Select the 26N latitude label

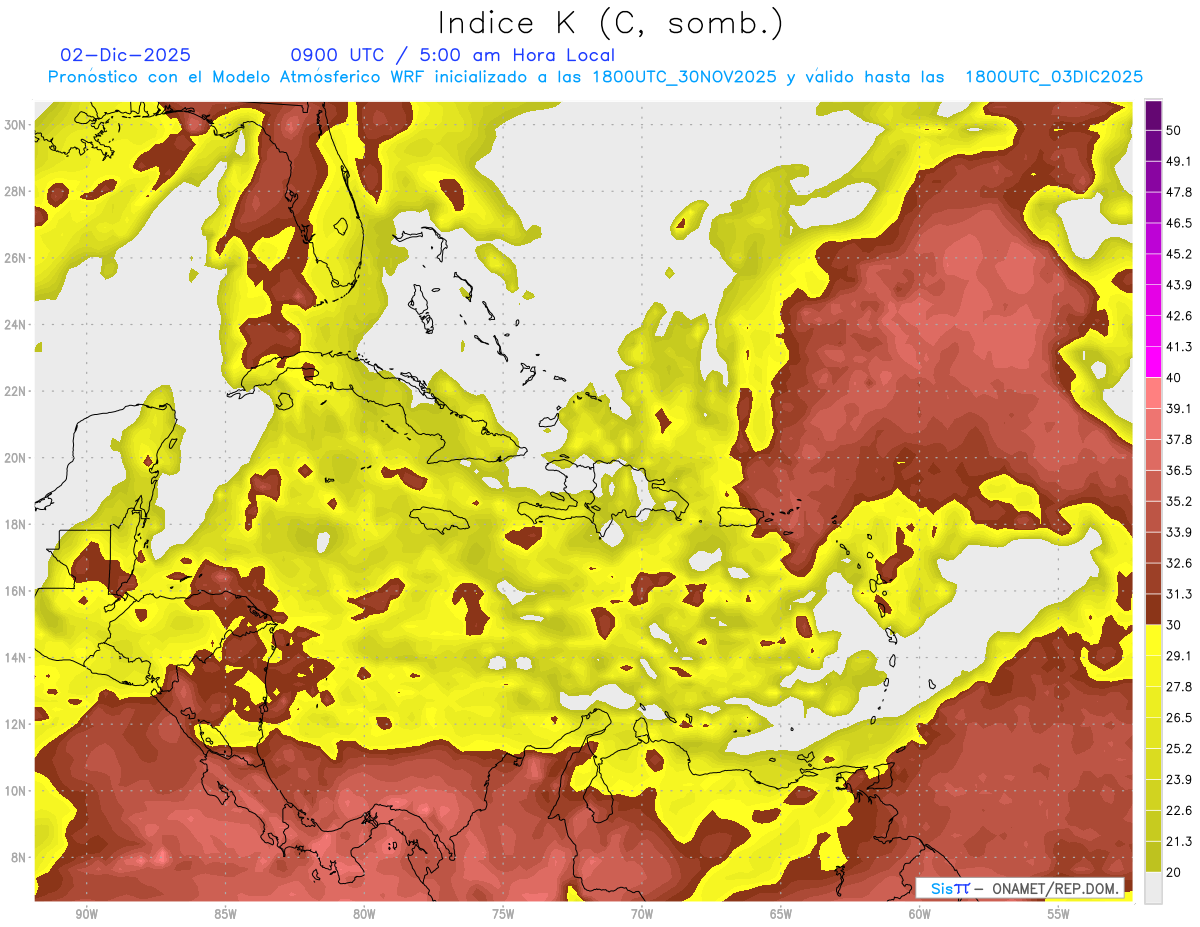(15, 258)
